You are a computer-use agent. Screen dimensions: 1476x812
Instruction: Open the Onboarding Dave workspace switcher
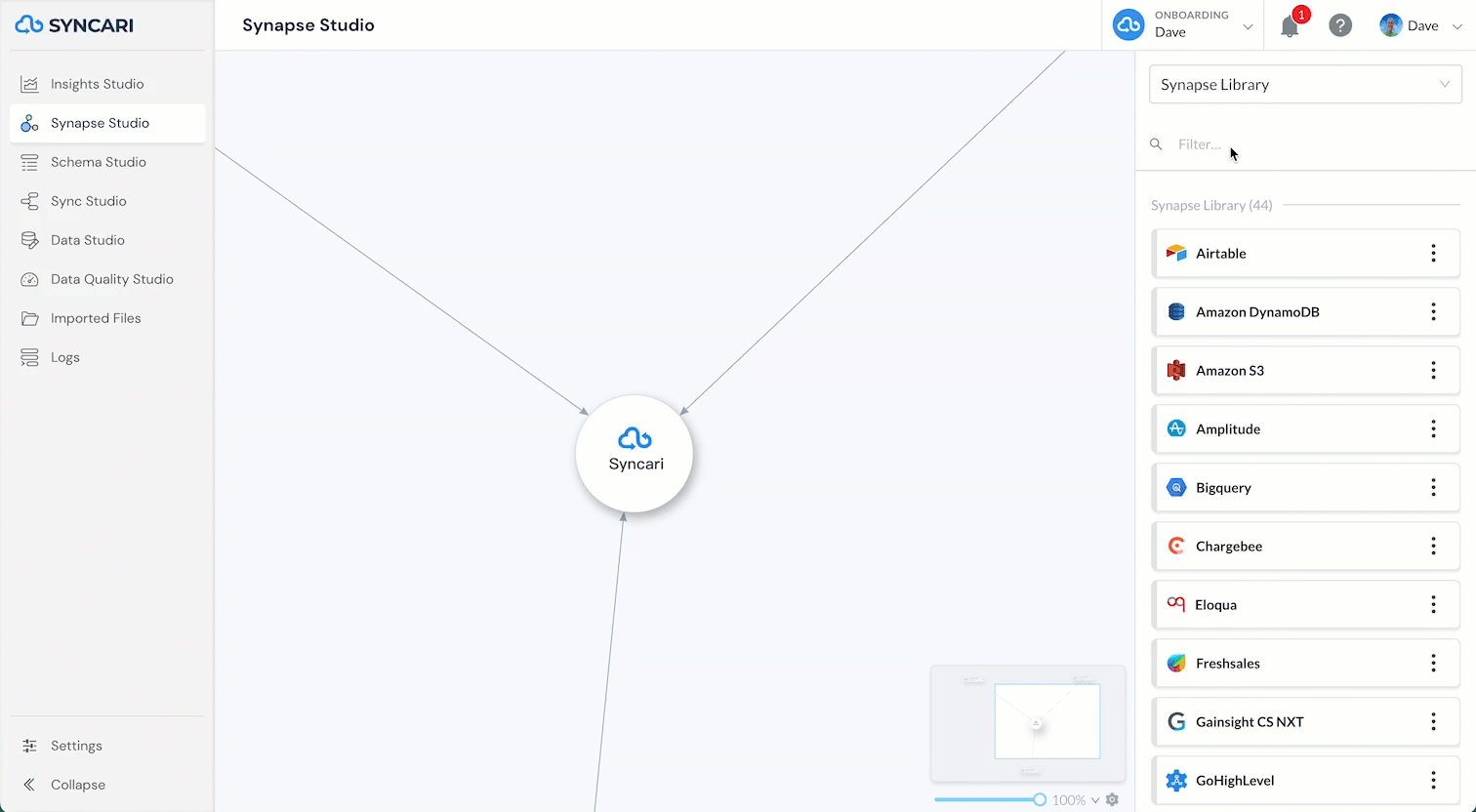1185,25
